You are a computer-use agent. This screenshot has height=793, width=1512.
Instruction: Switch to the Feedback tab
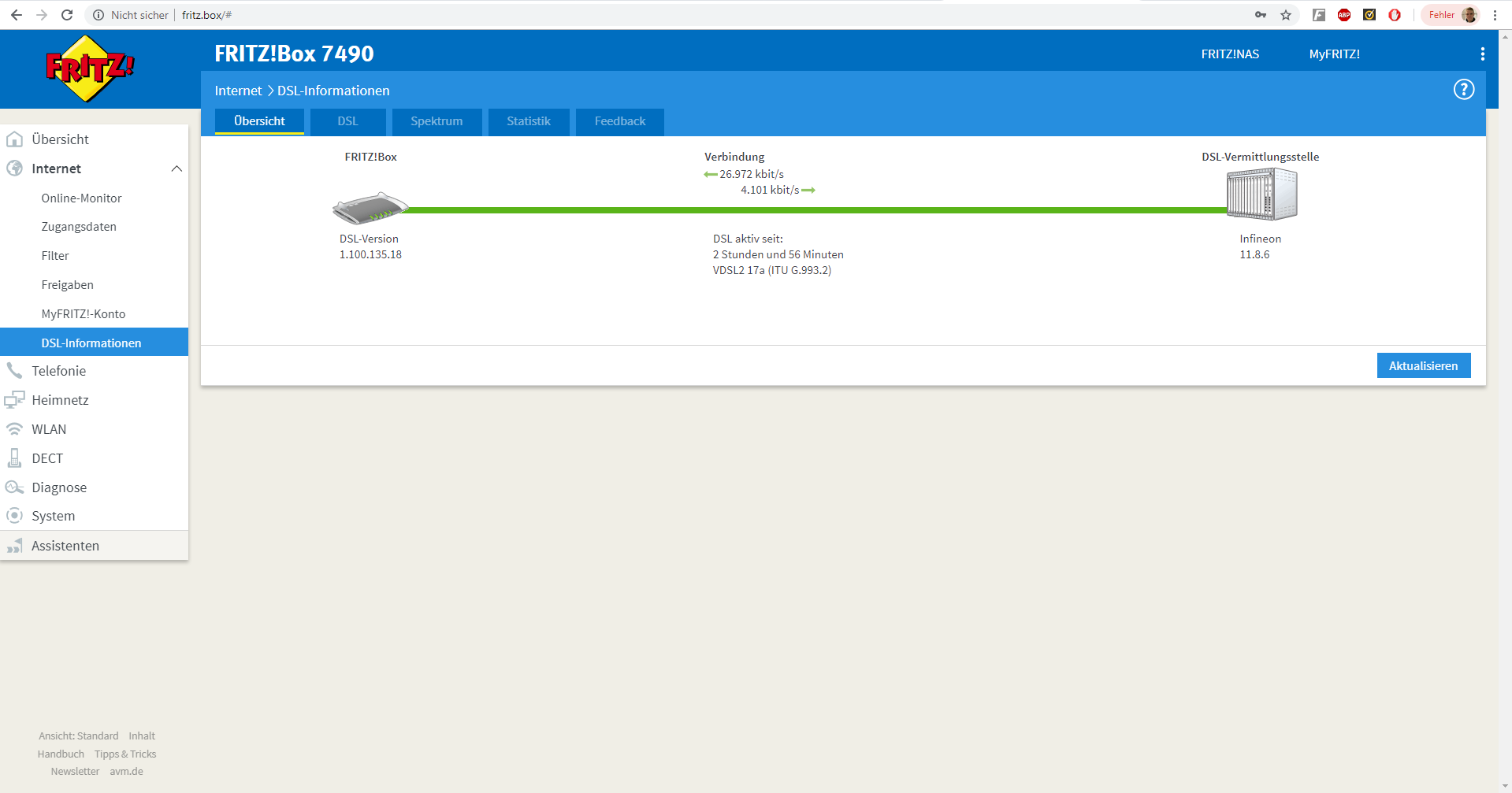coord(620,121)
